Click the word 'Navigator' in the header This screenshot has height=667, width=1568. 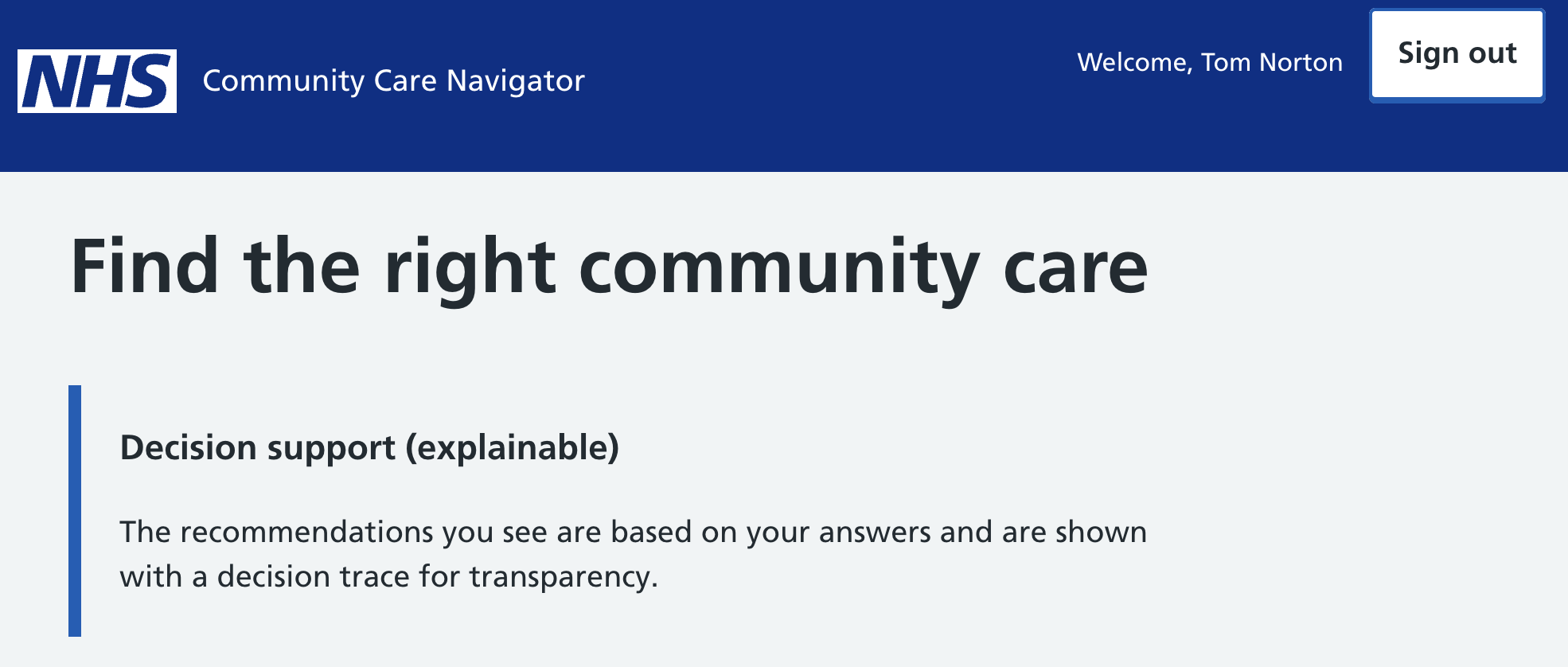[x=515, y=81]
